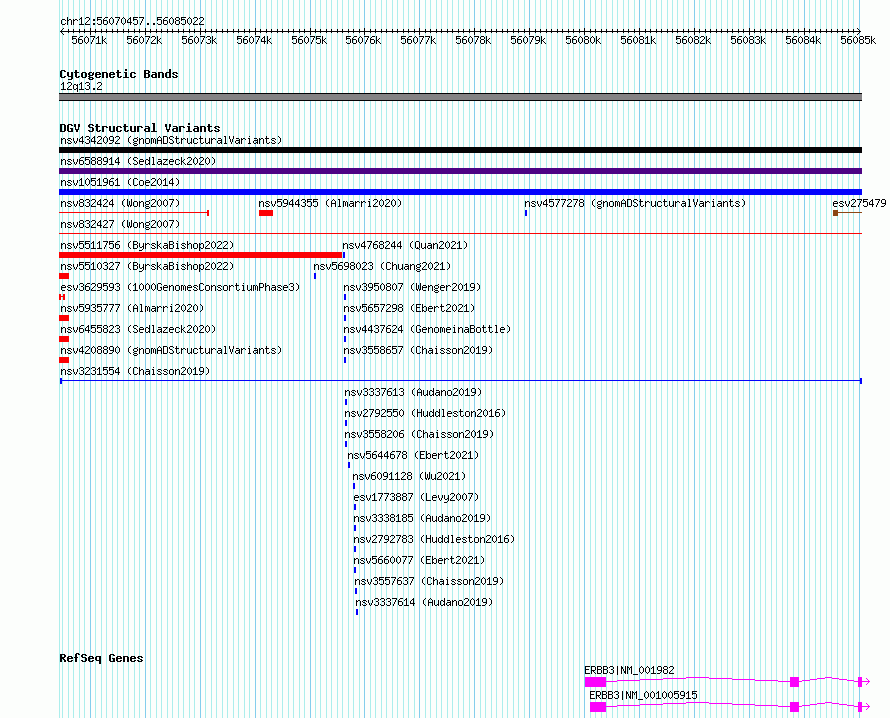Click long red bar under nsv5511756
The width and height of the screenshot is (890, 718).
pyautogui.click(x=201, y=255)
